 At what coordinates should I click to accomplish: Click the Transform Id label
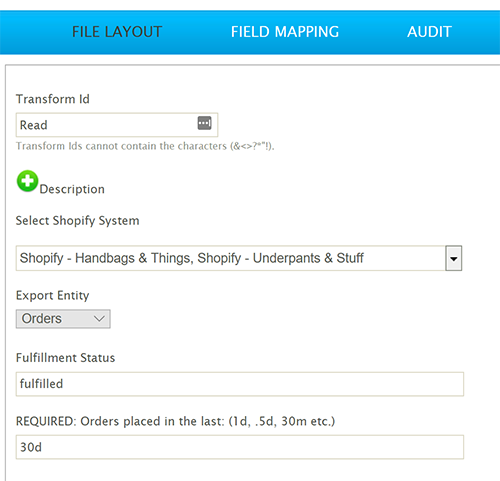pos(53,99)
